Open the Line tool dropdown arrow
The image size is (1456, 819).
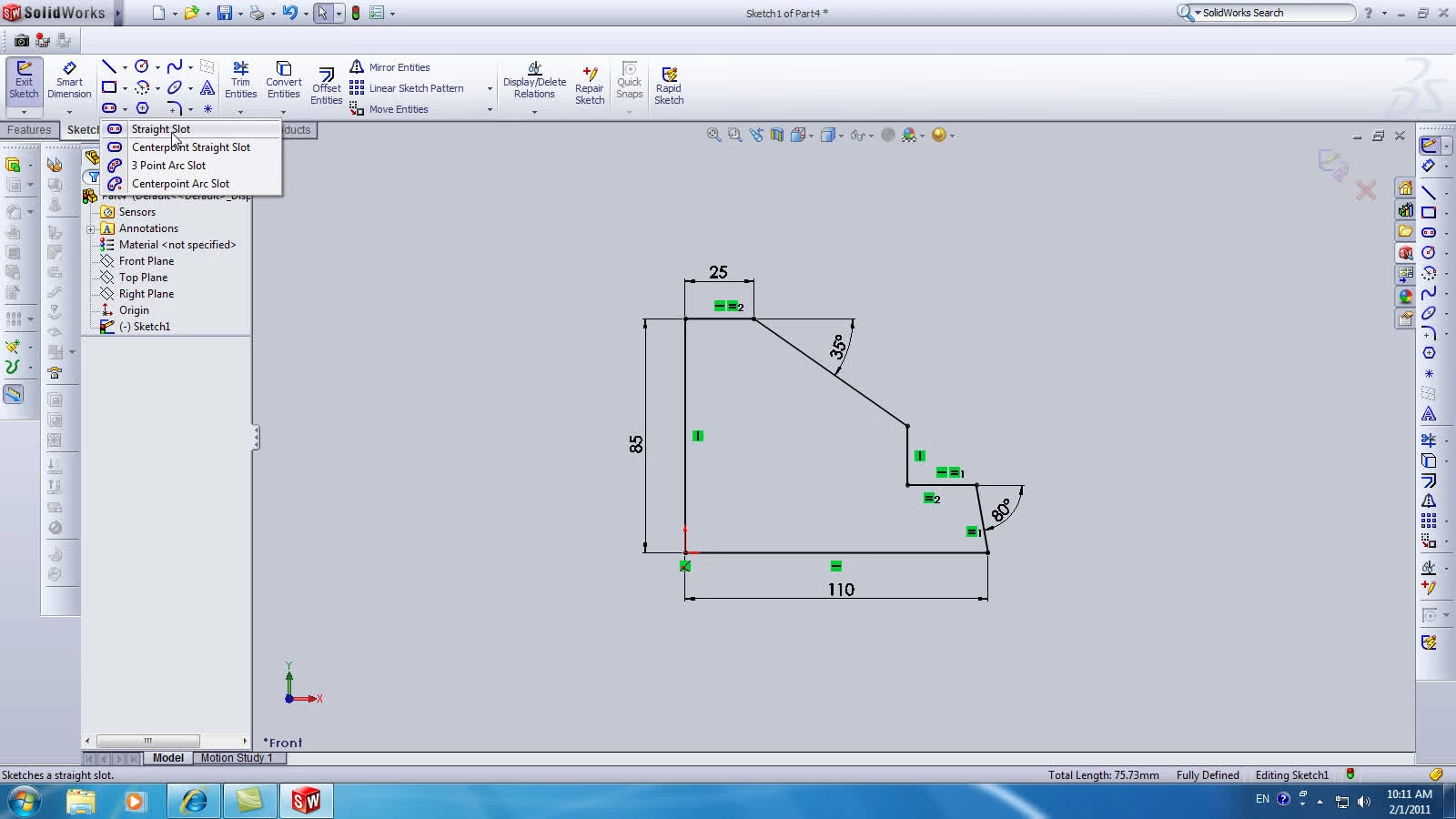point(125,67)
